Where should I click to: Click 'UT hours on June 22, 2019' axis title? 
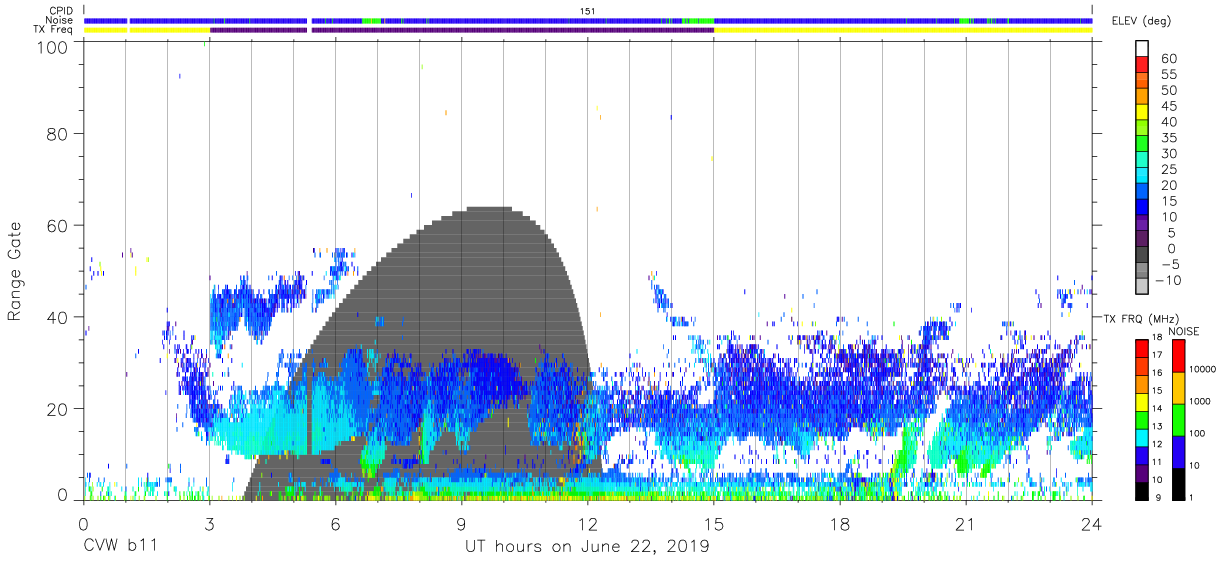click(587, 547)
